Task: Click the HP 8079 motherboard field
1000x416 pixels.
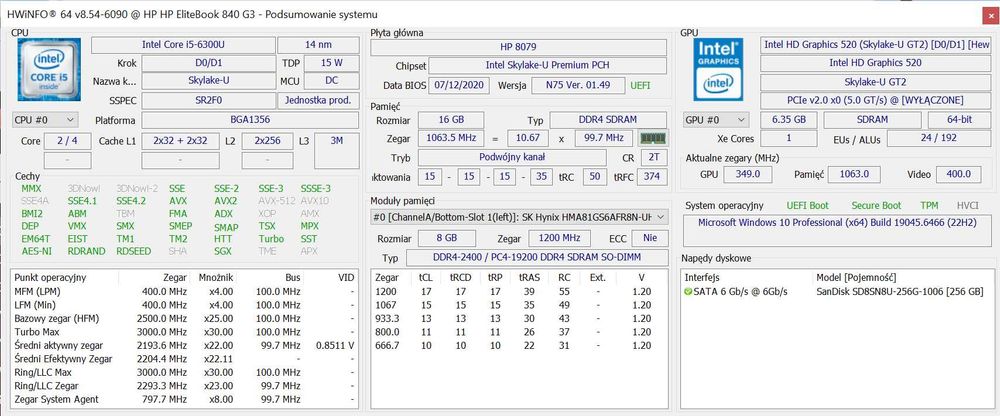Action: coord(518,47)
